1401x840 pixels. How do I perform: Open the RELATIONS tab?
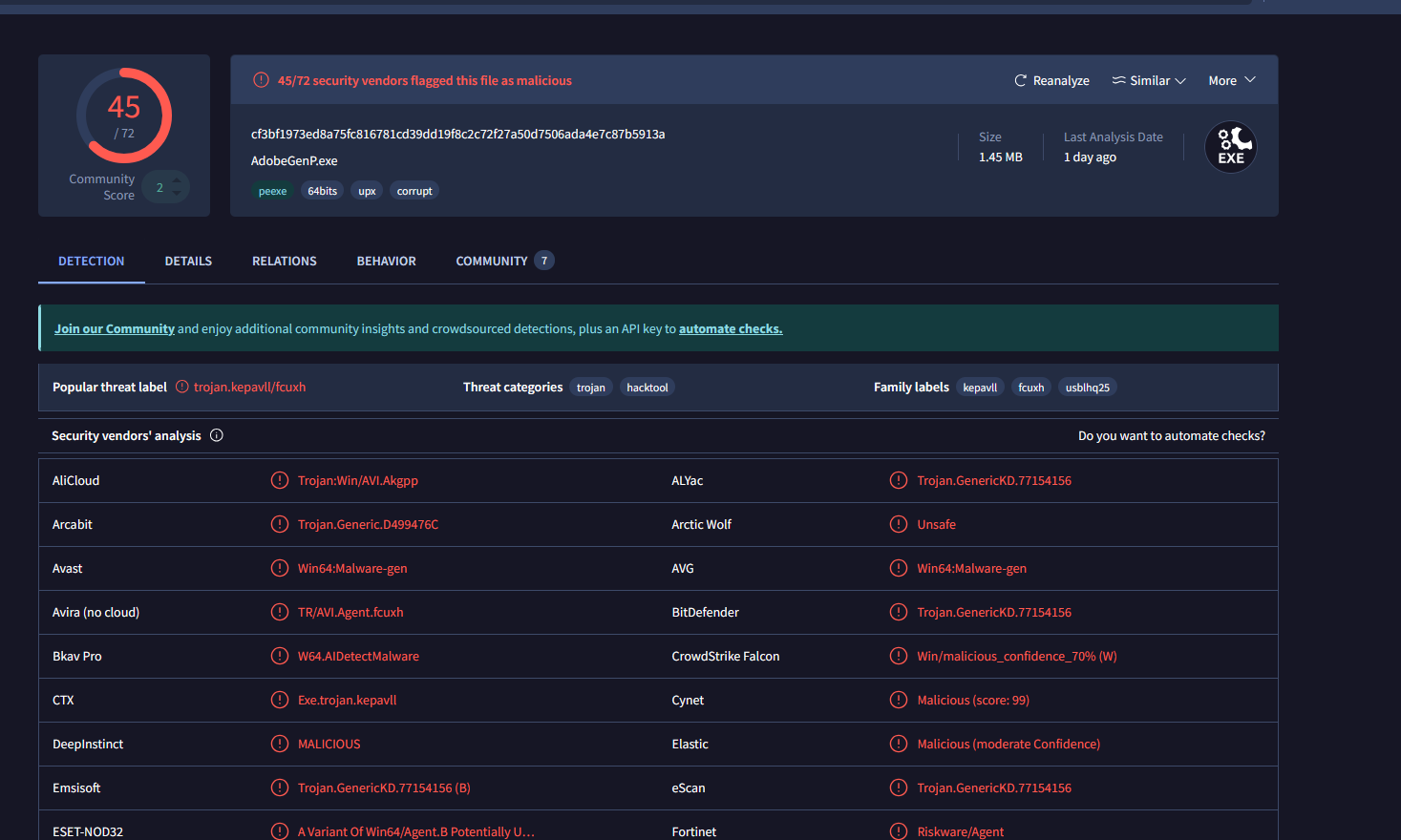pos(285,261)
